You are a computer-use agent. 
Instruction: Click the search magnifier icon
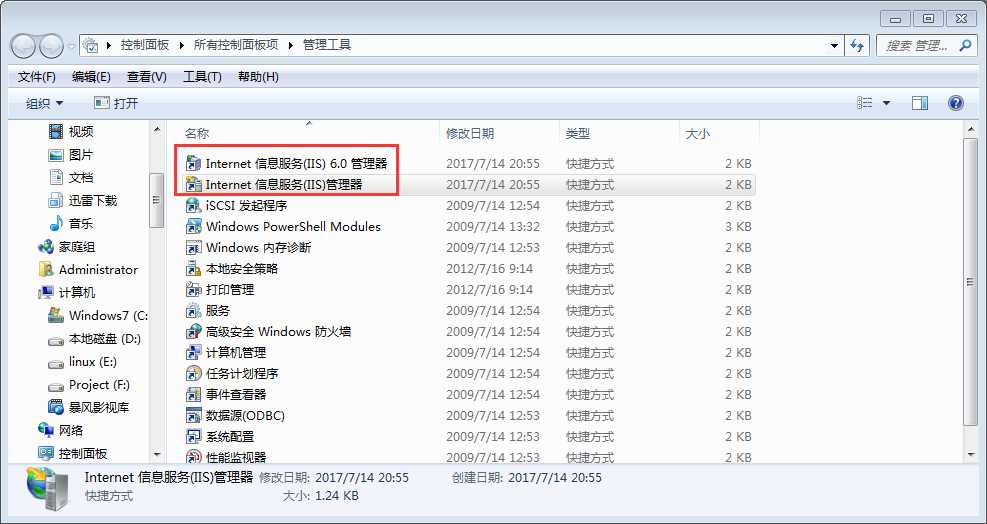click(965, 45)
